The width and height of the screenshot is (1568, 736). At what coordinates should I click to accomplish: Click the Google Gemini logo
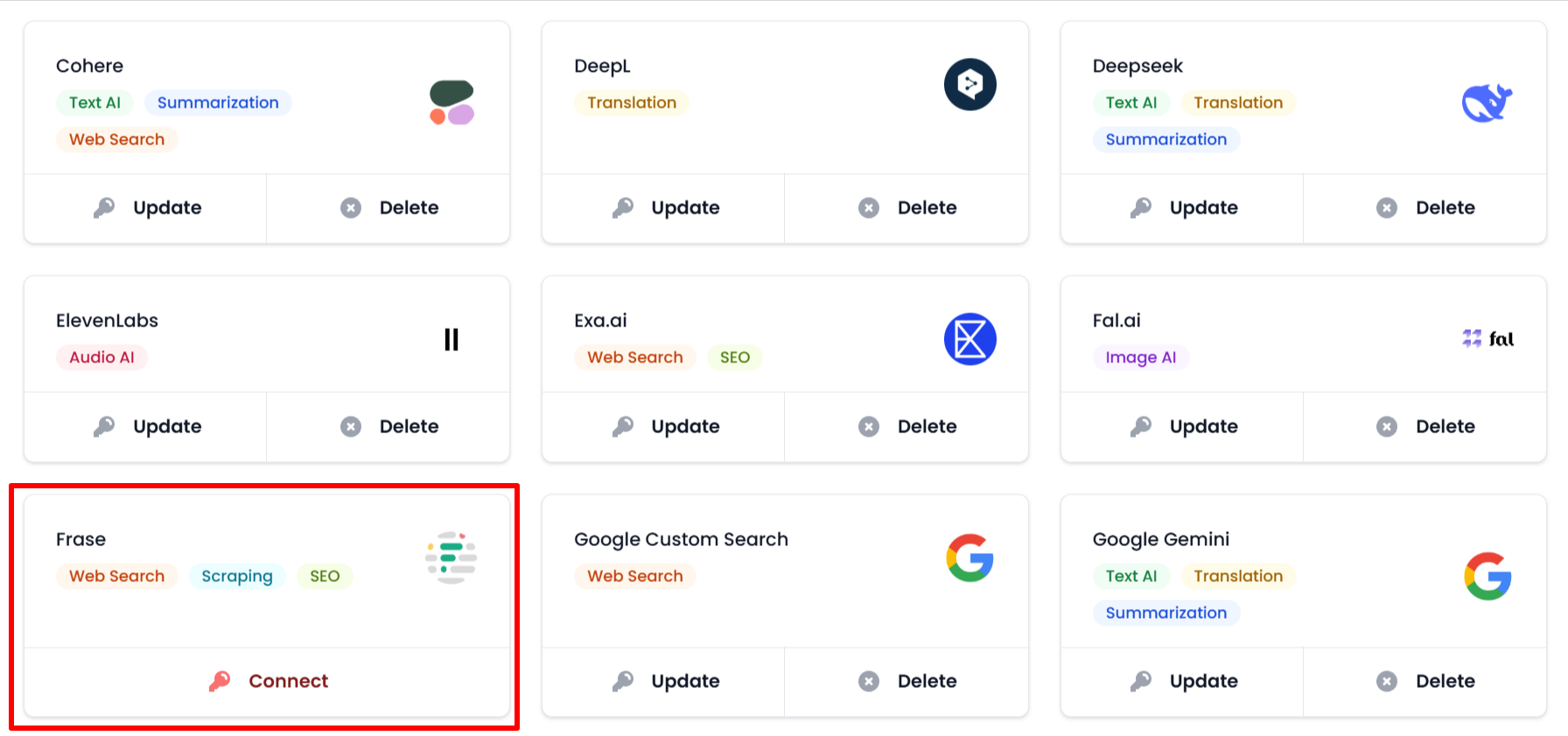click(x=1487, y=576)
